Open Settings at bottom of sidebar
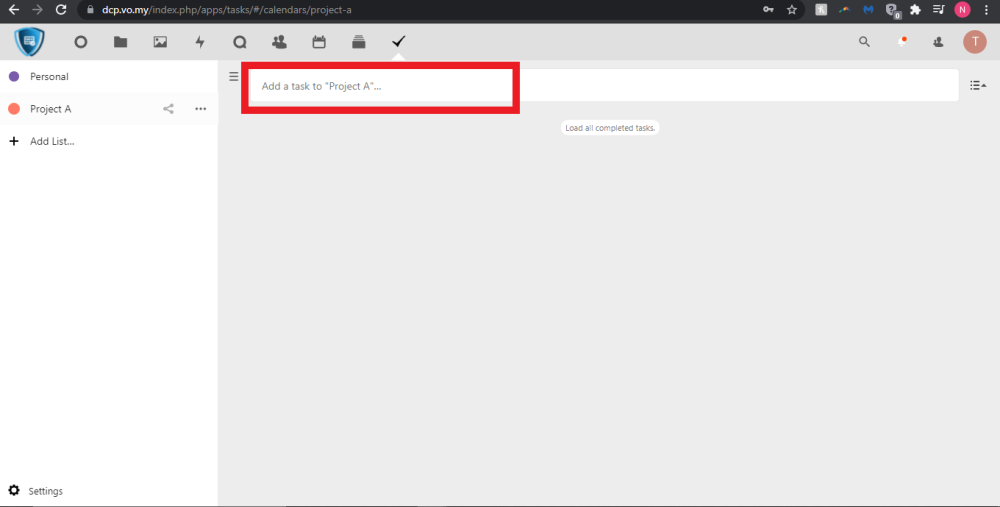The height and width of the screenshot is (507, 1000). point(45,491)
